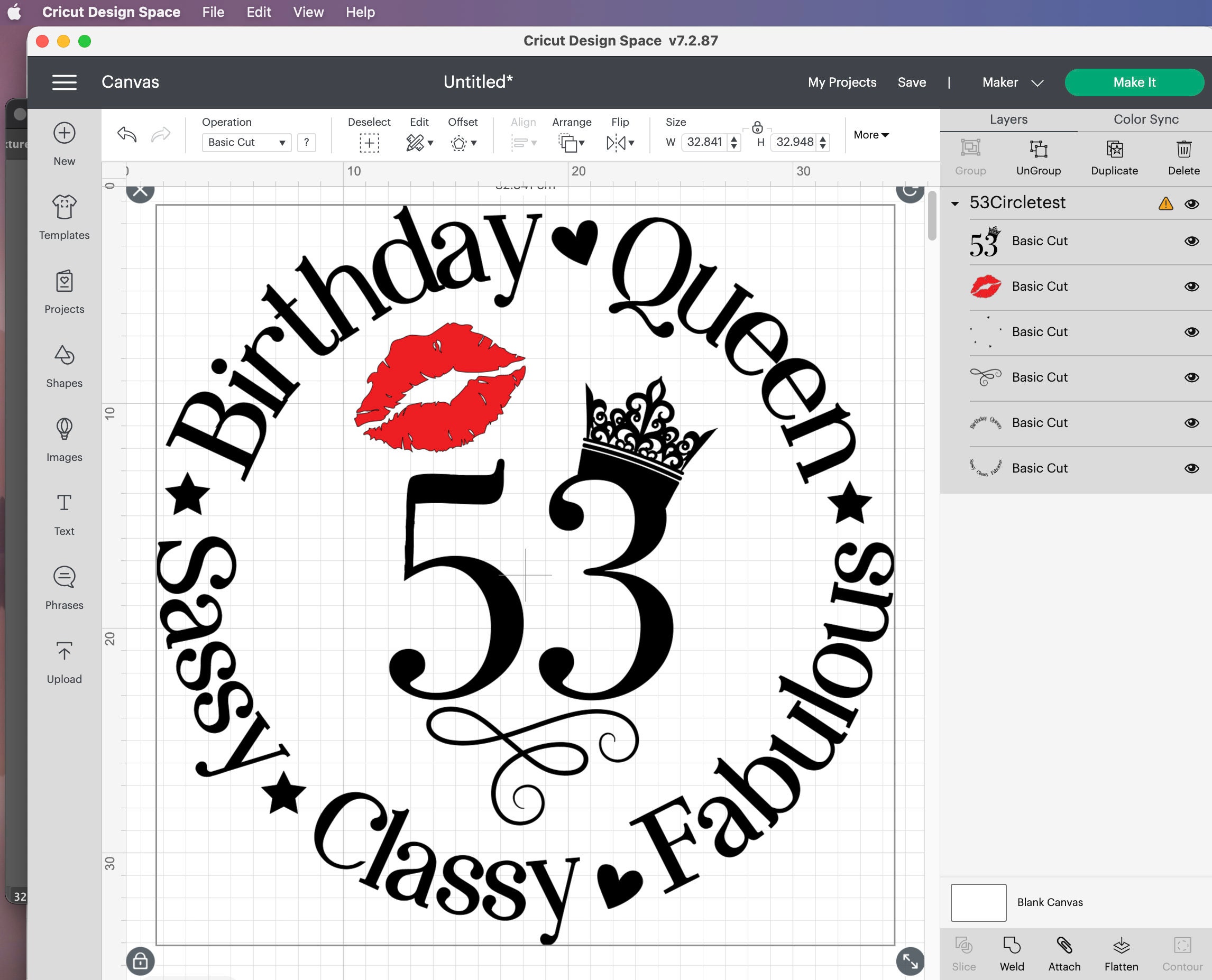Click the Blank Canvas color swatch
This screenshot has width=1212, height=980.
978,902
